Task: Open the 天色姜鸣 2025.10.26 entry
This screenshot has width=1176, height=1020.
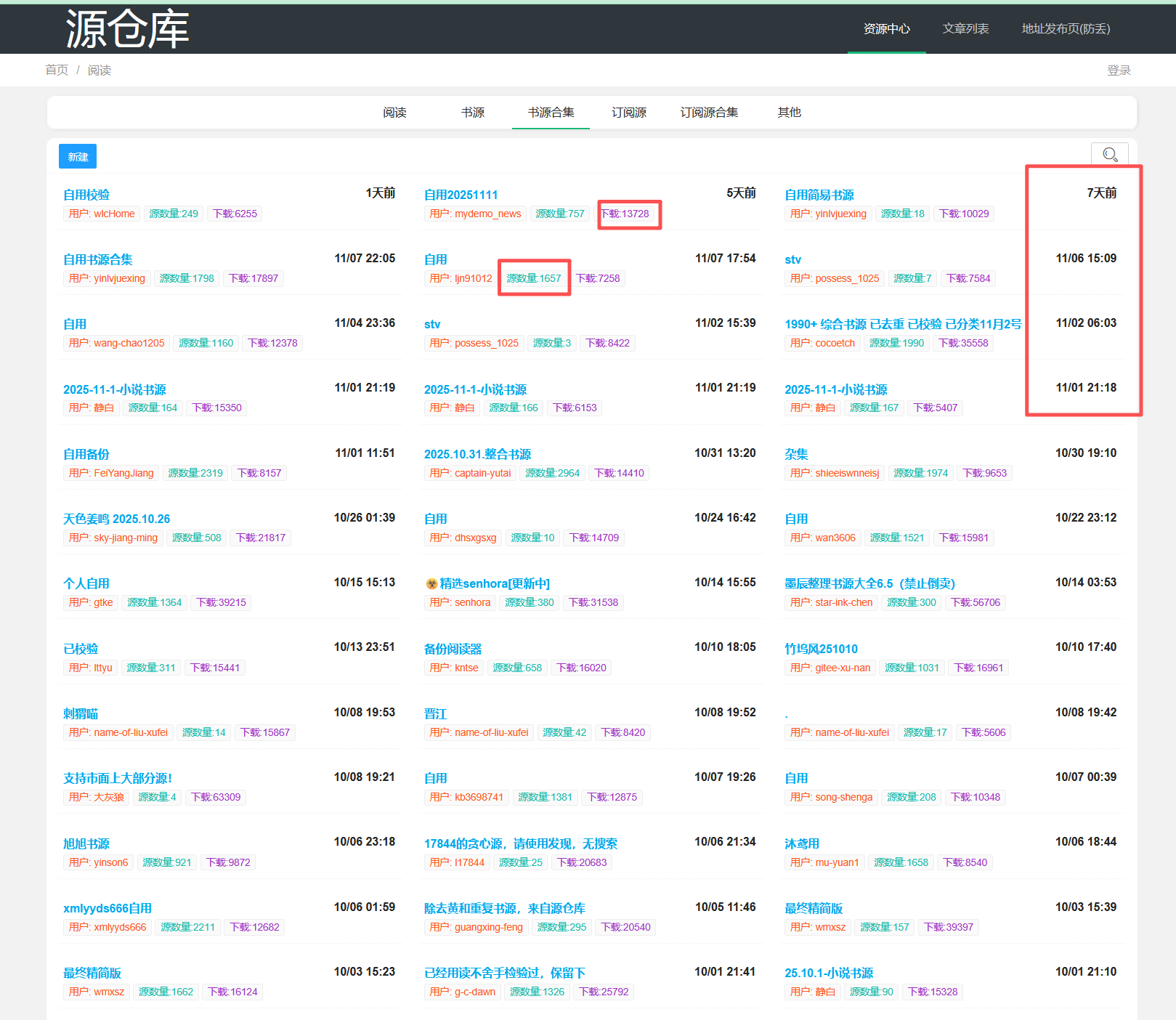Action: pos(116,519)
